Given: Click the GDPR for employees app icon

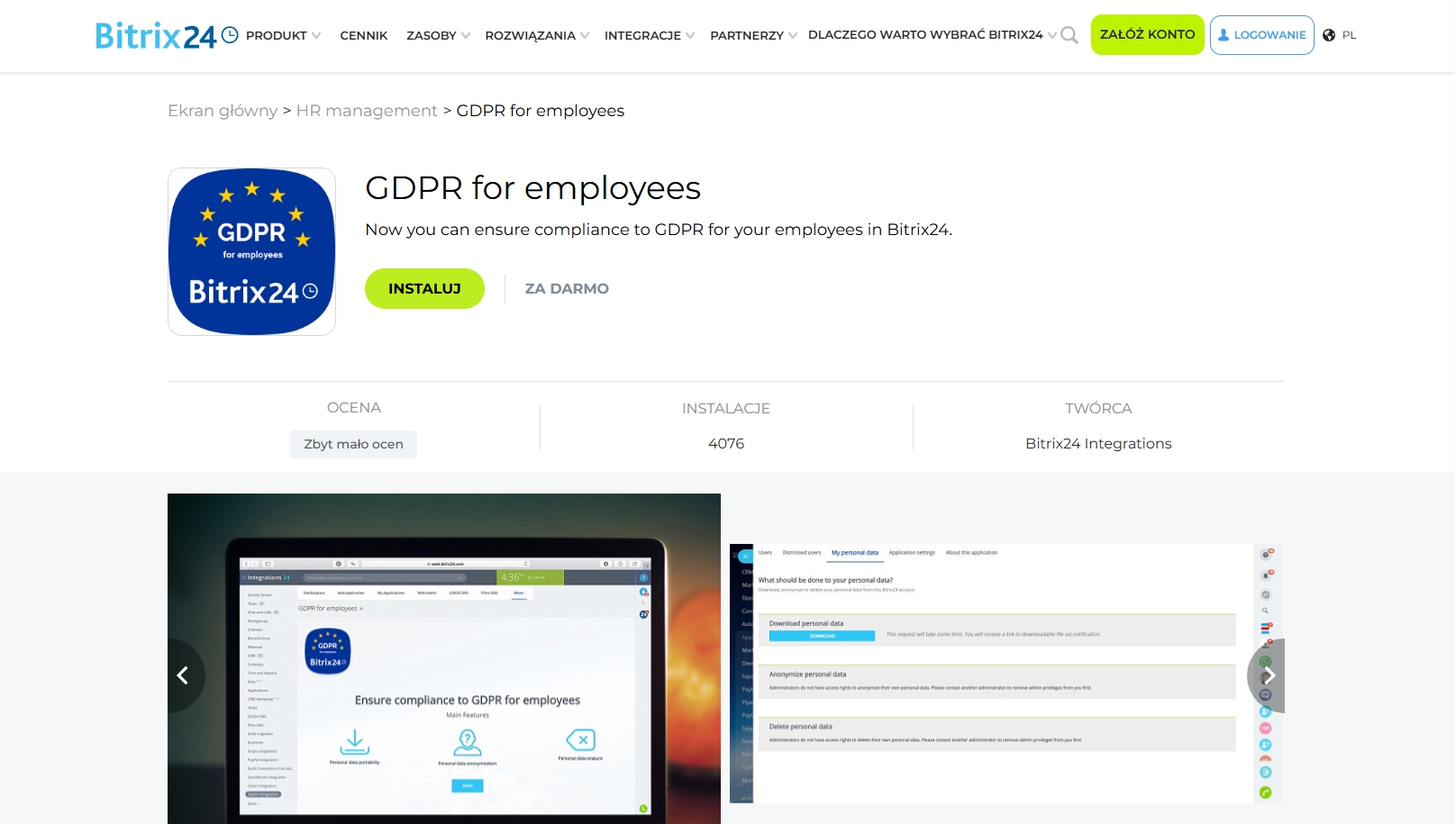Looking at the screenshot, I should pyautogui.click(x=251, y=251).
